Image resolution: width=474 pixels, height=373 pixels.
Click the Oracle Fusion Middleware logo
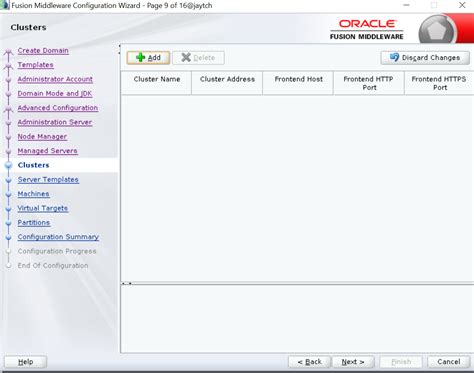(366, 29)
